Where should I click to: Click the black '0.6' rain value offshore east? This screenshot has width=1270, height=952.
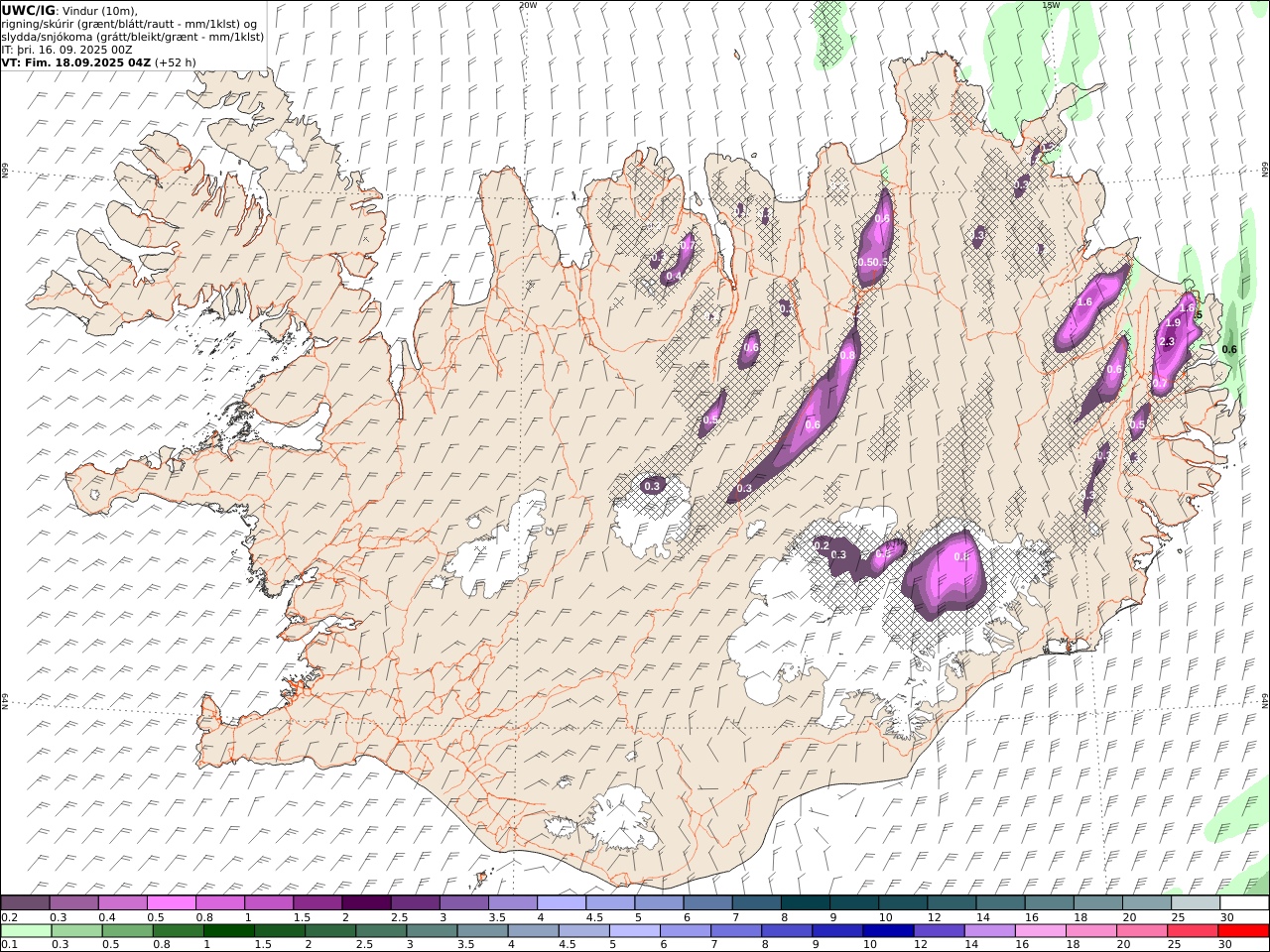(1229, 350)
